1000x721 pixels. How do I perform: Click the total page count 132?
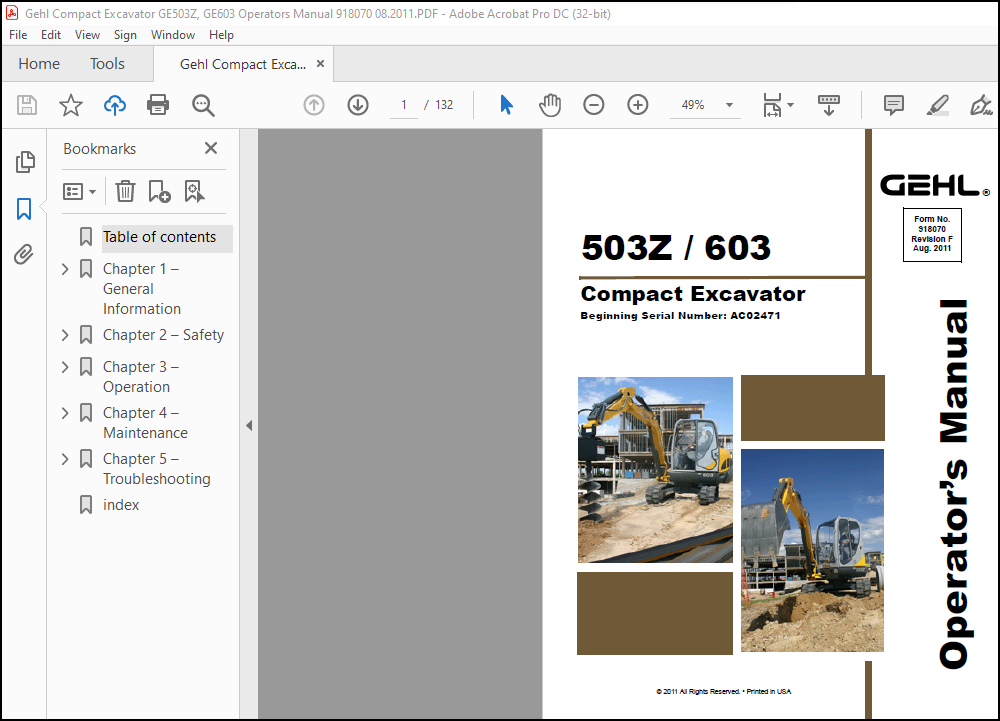pos(444,105)
